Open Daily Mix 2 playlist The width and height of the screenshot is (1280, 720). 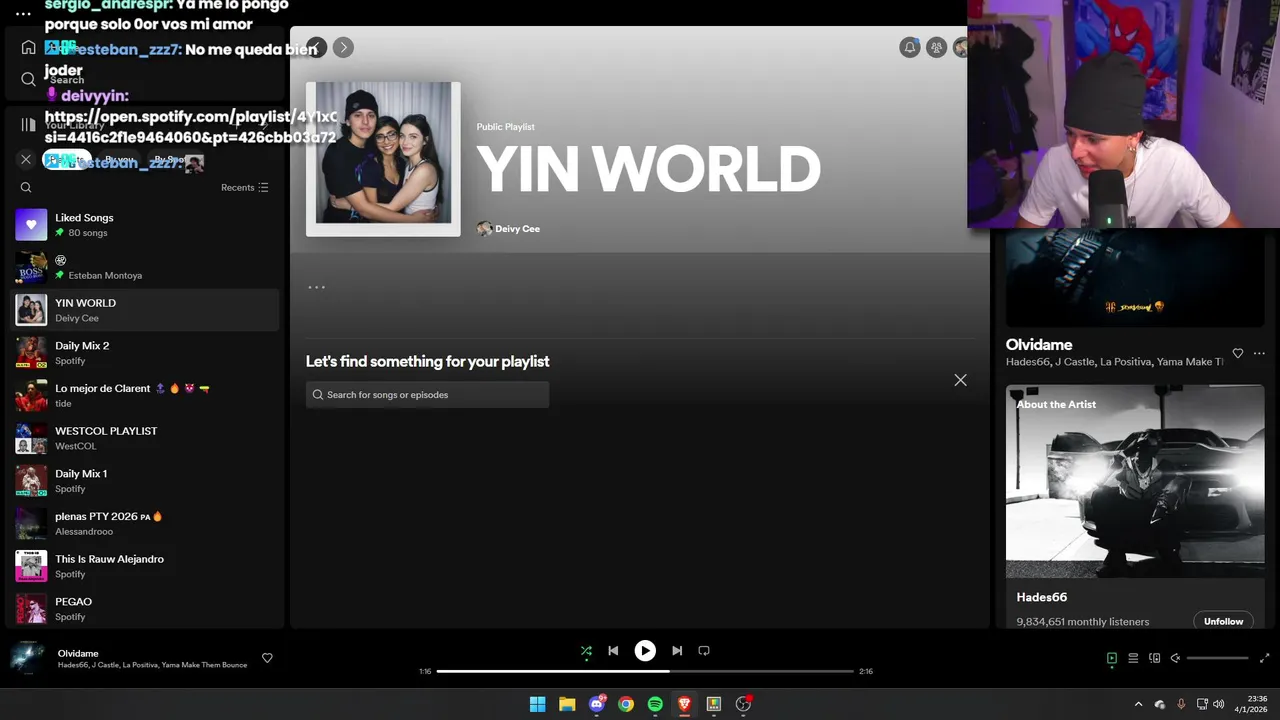point(145,353)
